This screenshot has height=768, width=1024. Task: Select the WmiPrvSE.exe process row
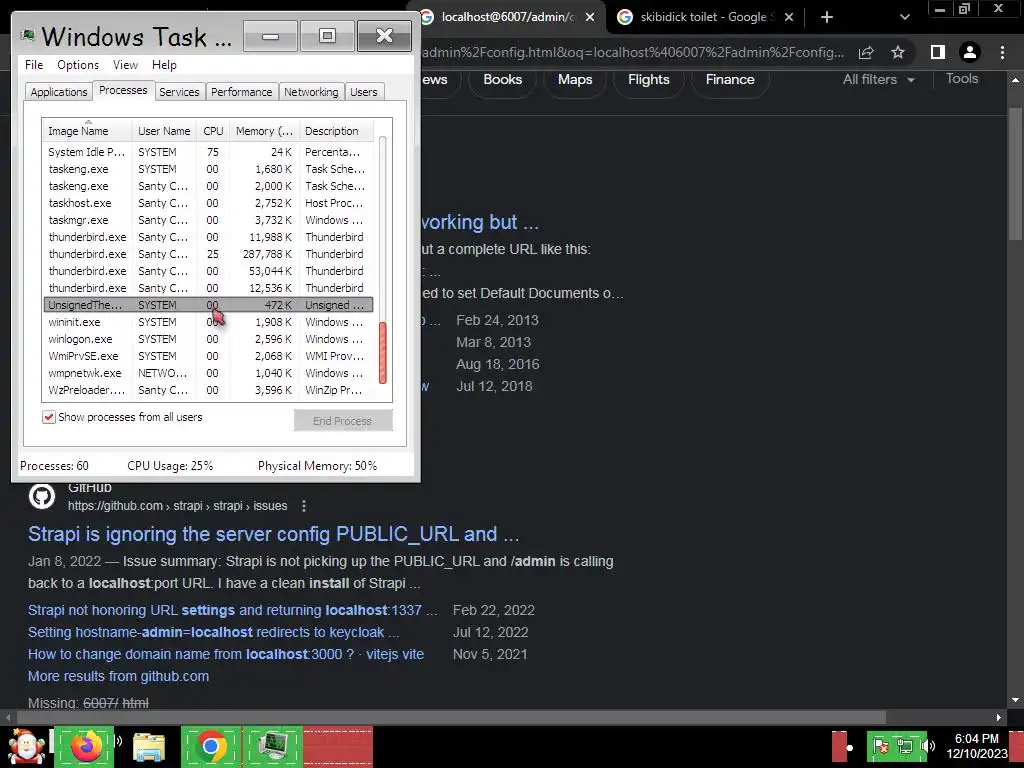[x=208, y=356]
